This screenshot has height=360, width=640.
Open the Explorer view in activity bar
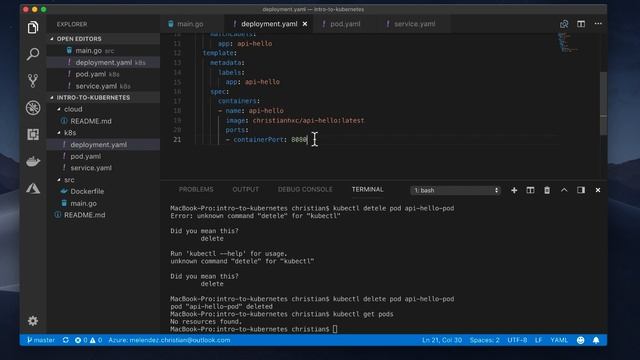pyautogui.click(x=33, y=27)
